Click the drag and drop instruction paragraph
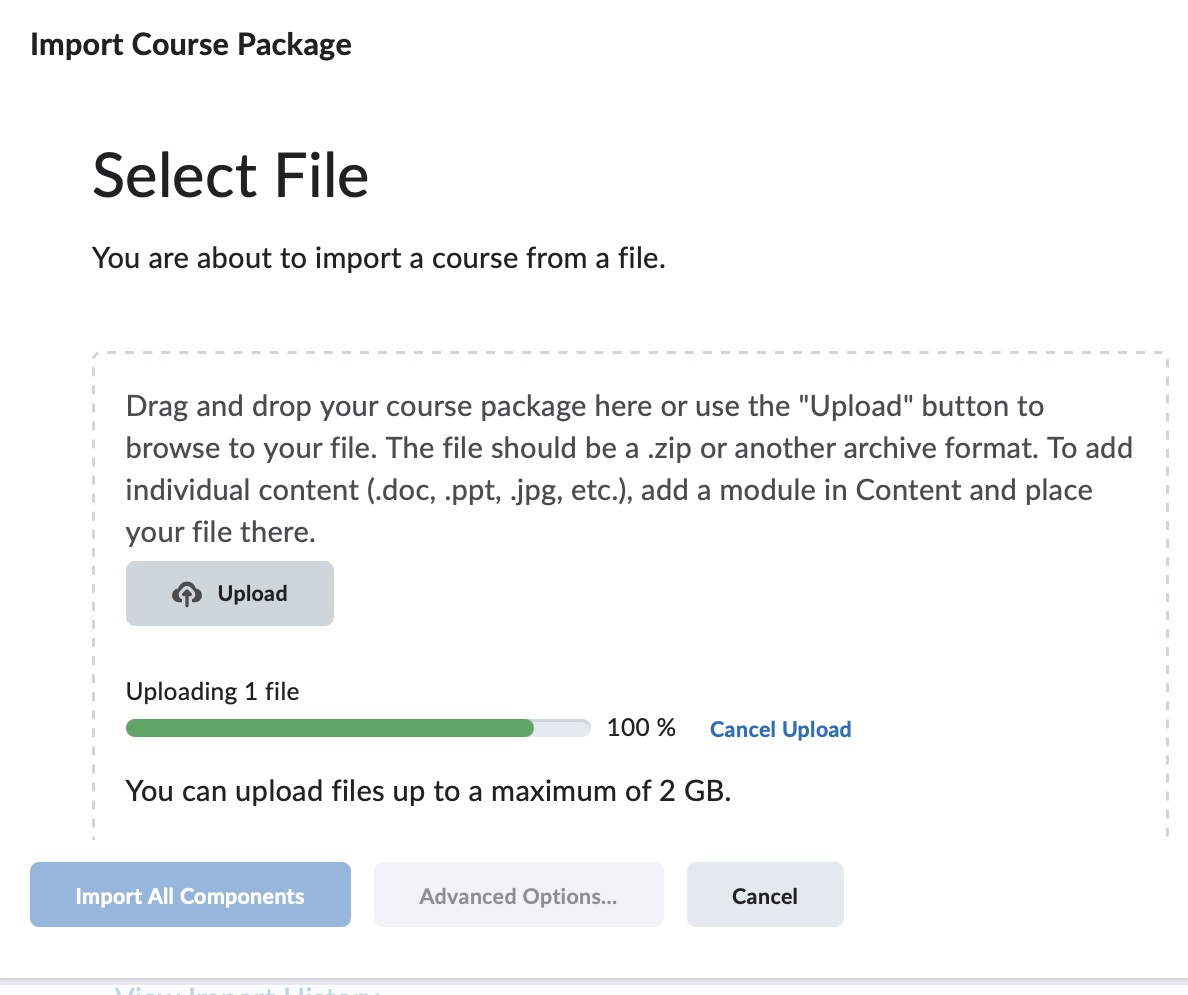 click(628, 468)
